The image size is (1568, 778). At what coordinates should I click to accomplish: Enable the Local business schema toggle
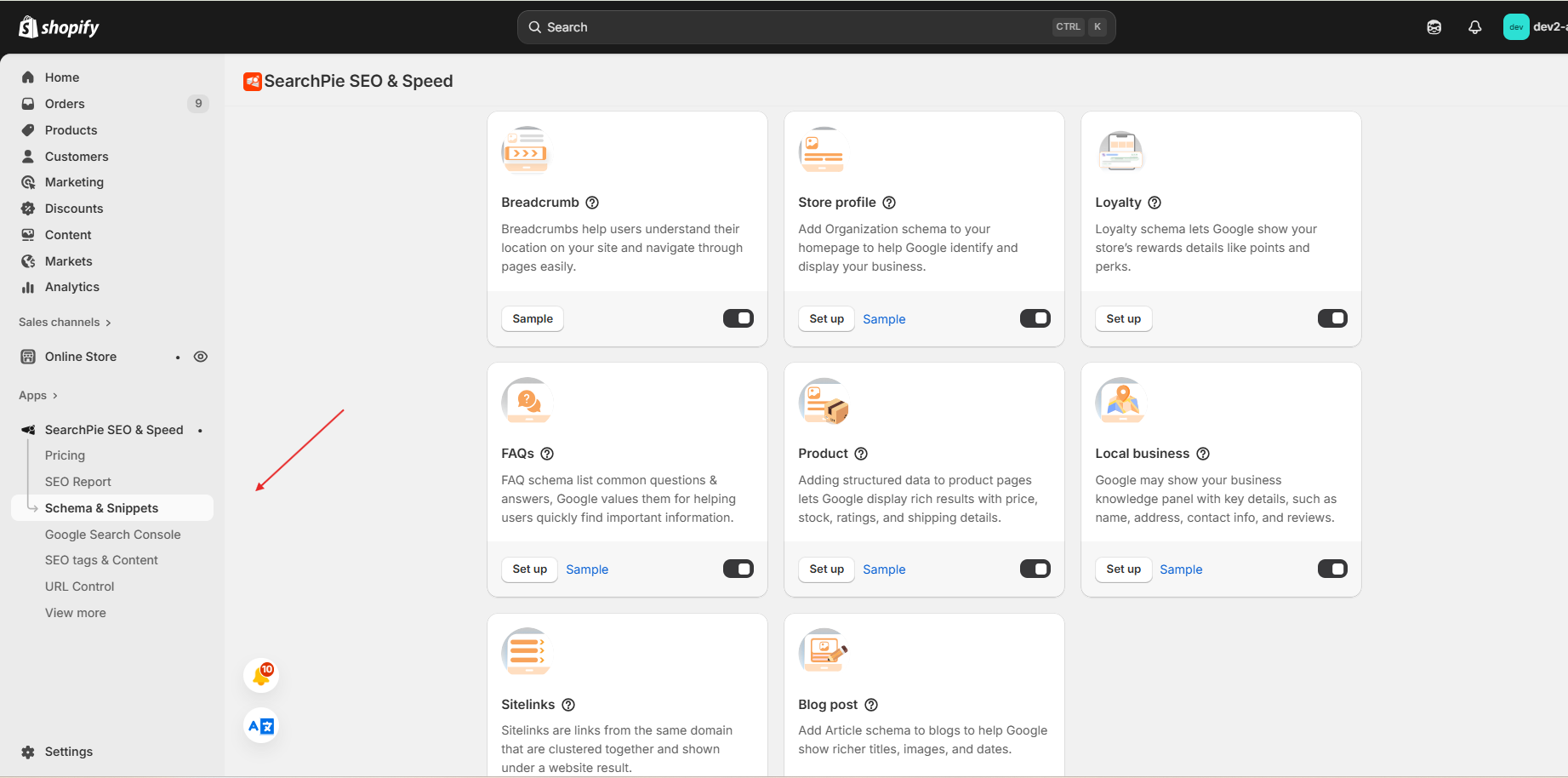1332,569
